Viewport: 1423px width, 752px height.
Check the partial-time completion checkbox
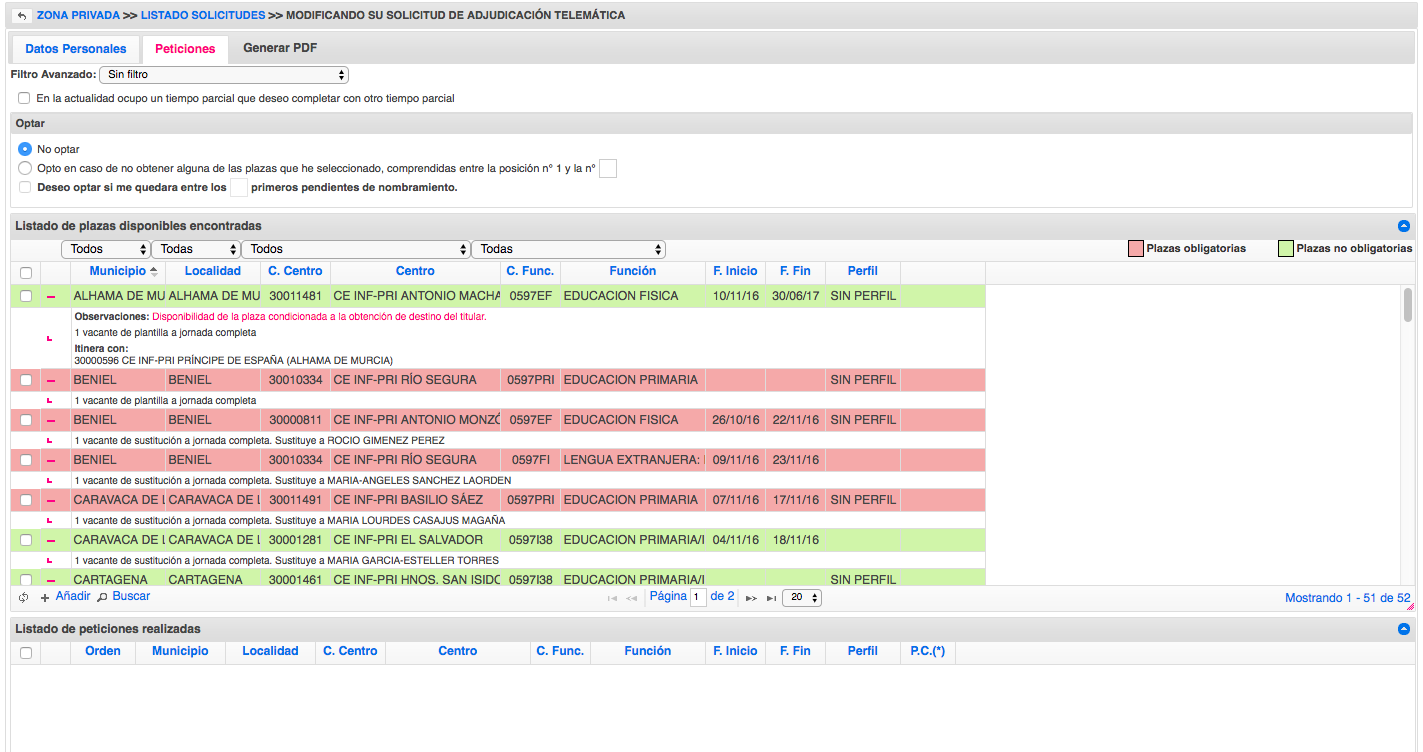(x=24, y=98)
